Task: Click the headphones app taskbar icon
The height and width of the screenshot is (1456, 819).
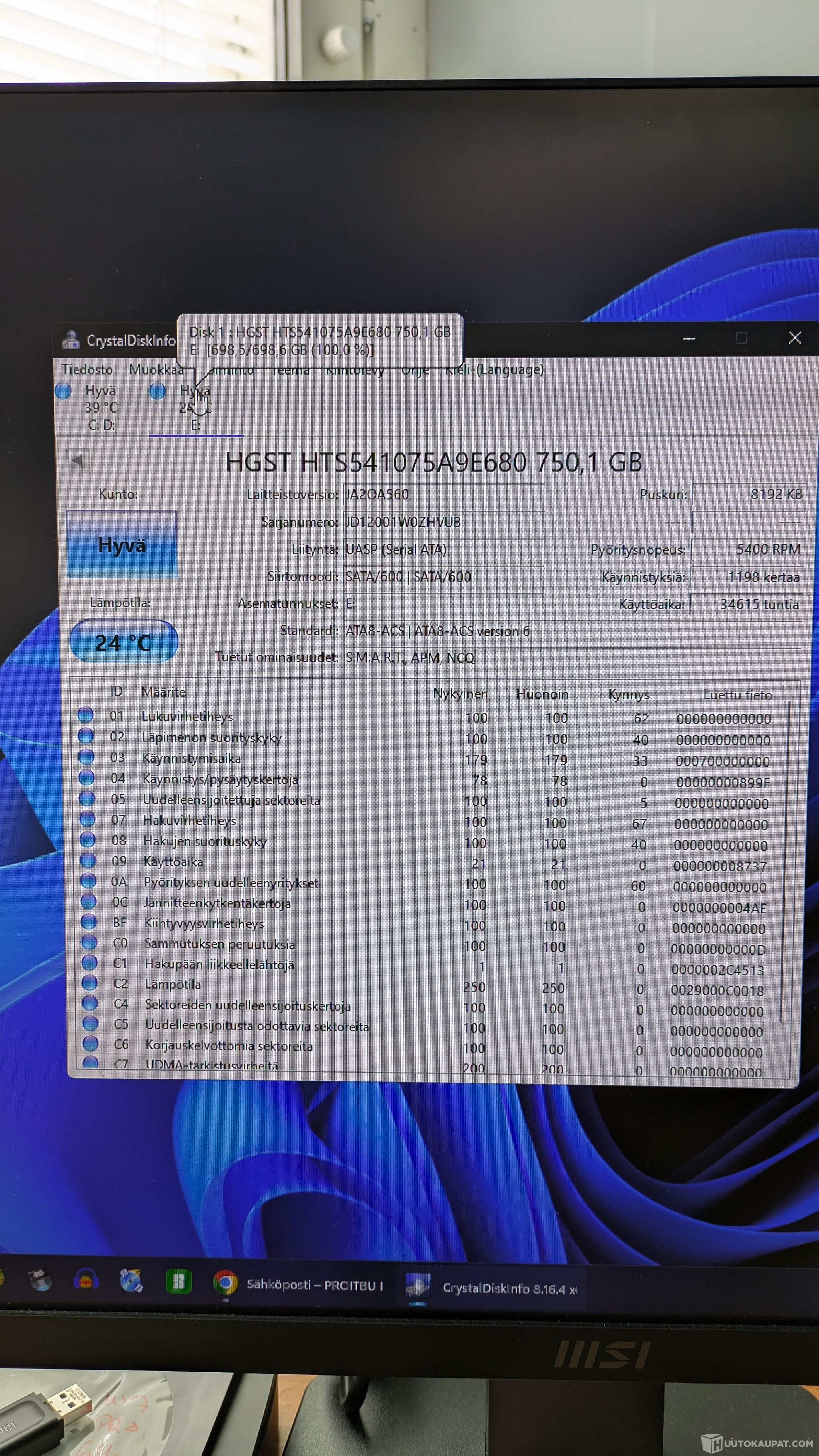Action: [x=86, y=1280]
